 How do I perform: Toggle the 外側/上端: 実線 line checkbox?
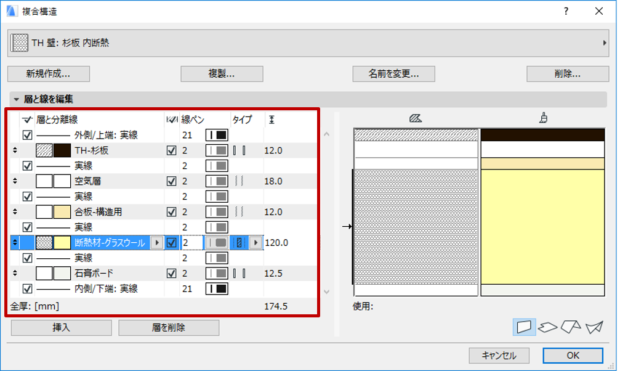27,135
